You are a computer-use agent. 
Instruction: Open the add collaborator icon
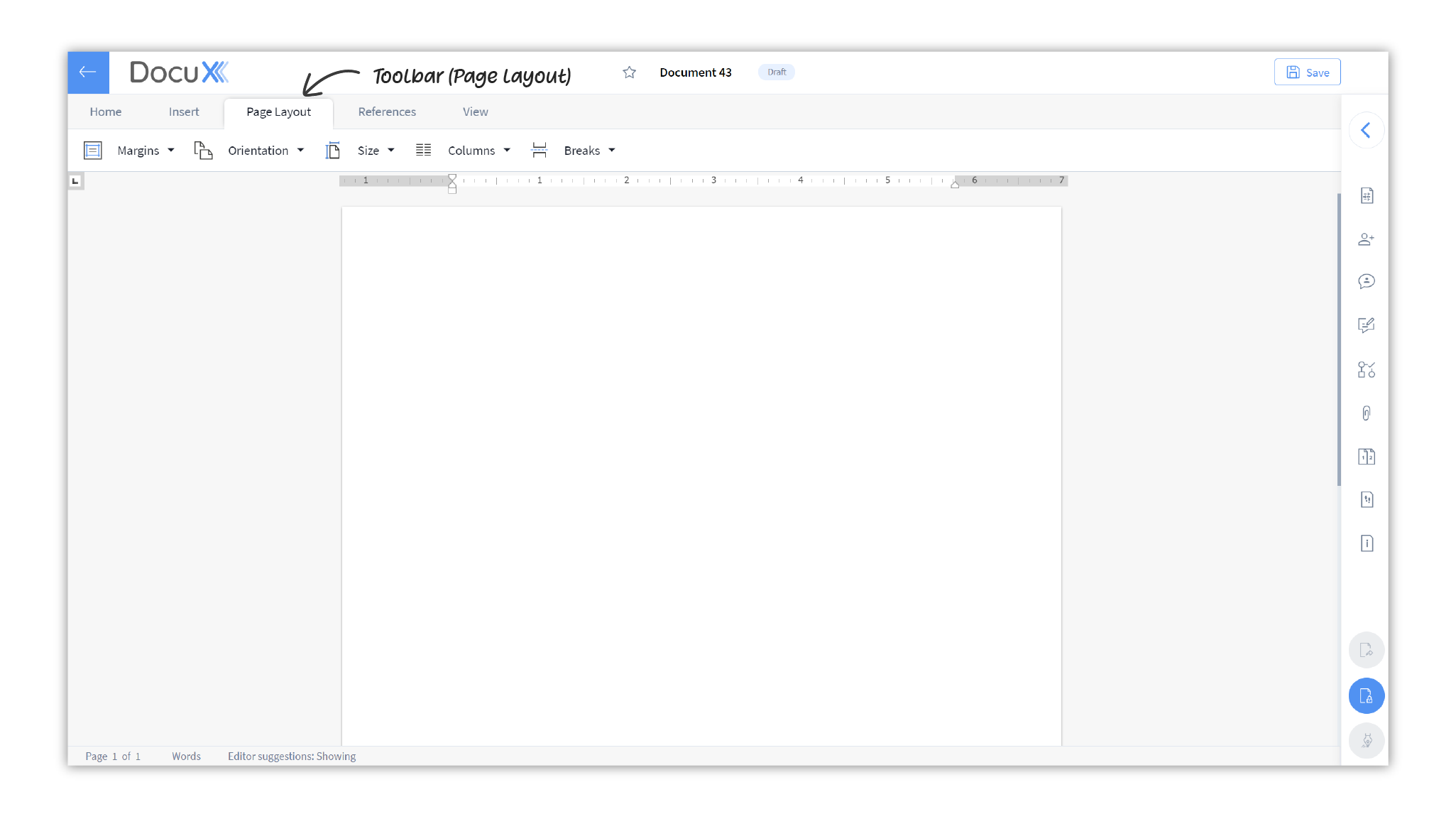pos(1367,239)
